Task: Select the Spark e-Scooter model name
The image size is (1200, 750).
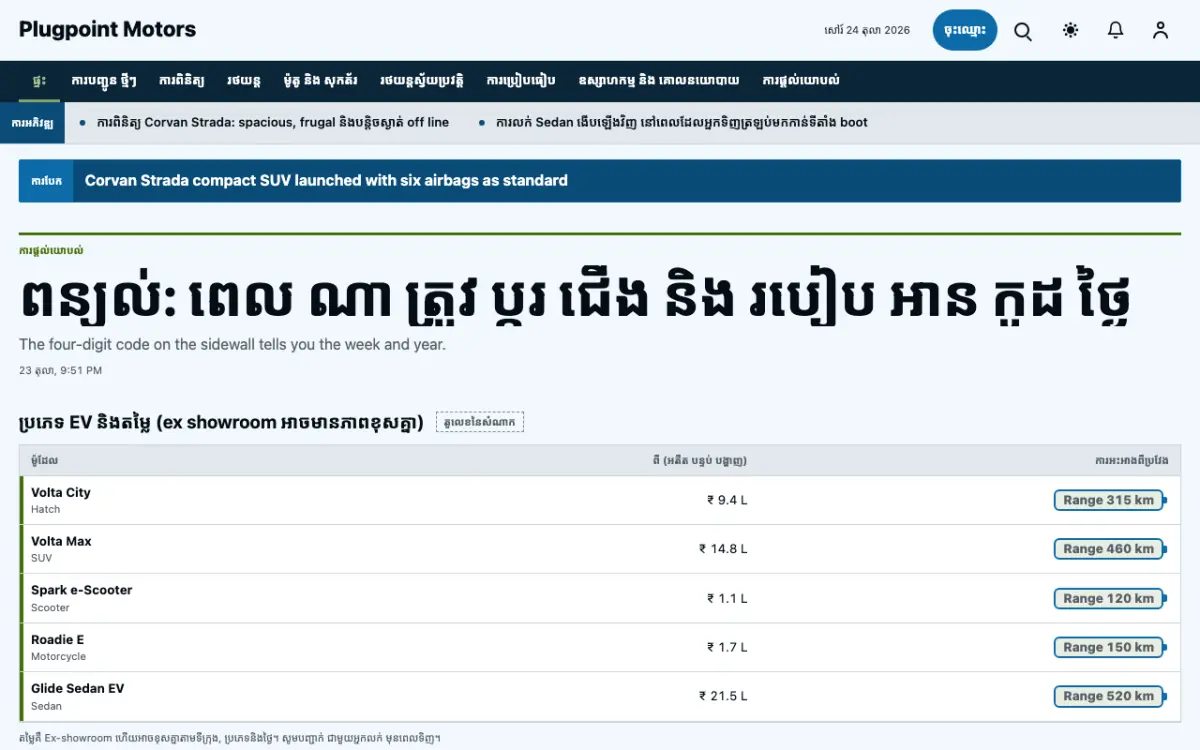Action: point(82,590)
